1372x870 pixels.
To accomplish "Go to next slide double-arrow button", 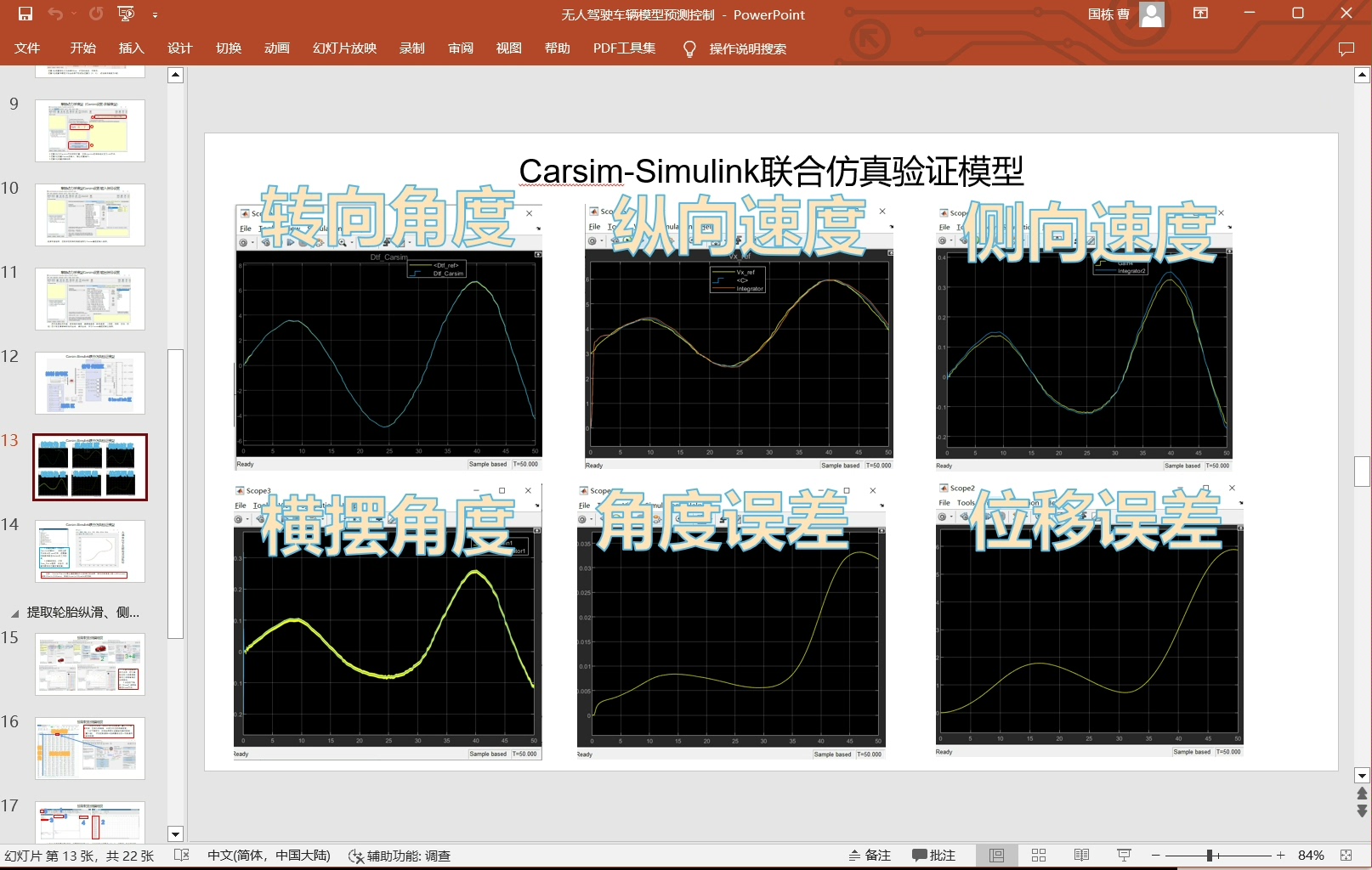I will point(1362,811).
